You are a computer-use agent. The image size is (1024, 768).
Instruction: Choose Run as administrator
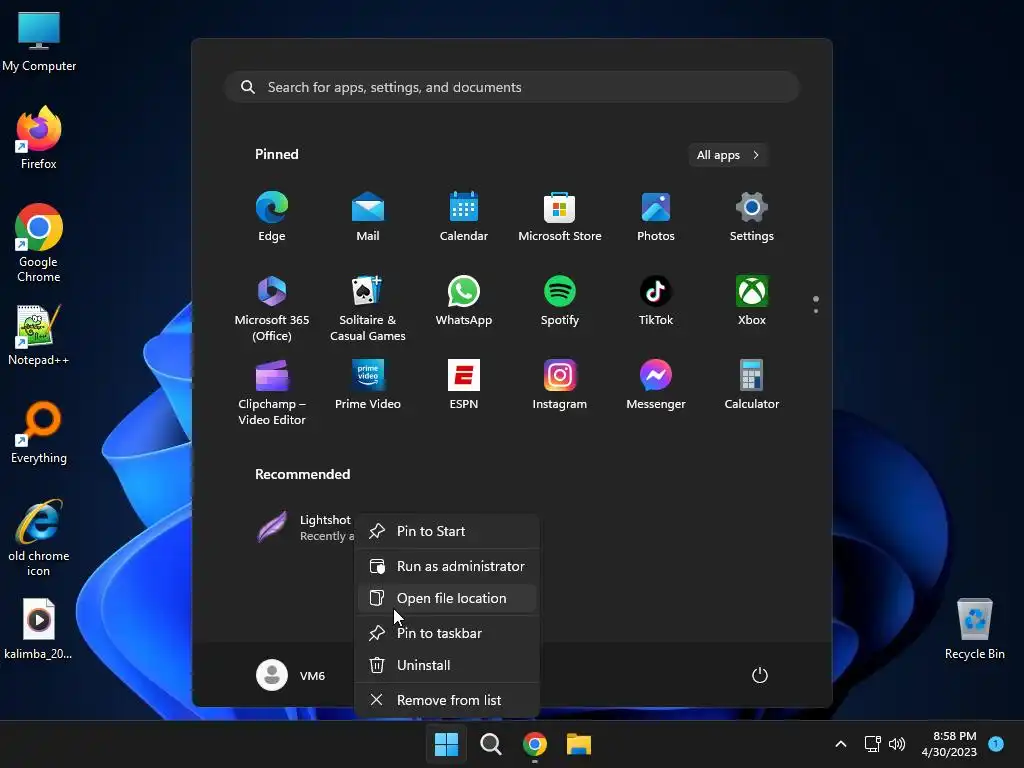447,566
